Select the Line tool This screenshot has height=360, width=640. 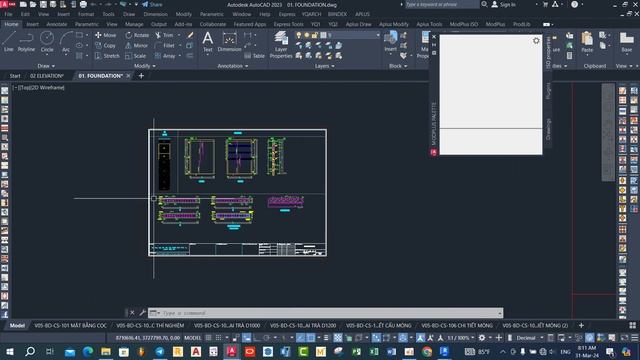9,43
